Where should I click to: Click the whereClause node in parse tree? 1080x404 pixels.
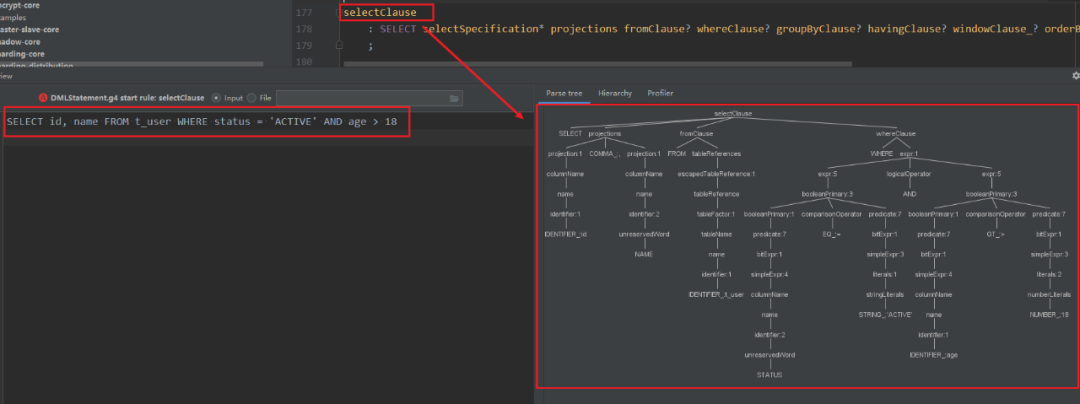(895, 134)
